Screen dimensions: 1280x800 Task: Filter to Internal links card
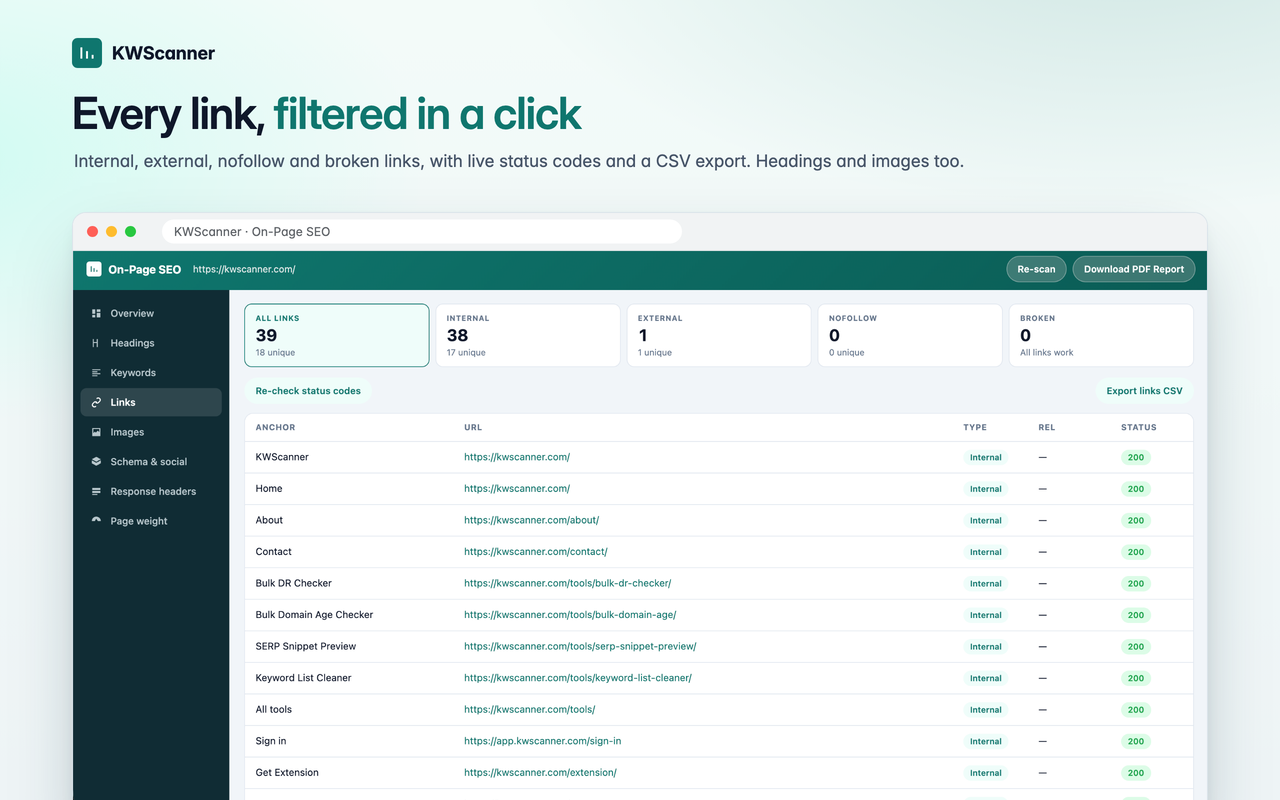528,335
